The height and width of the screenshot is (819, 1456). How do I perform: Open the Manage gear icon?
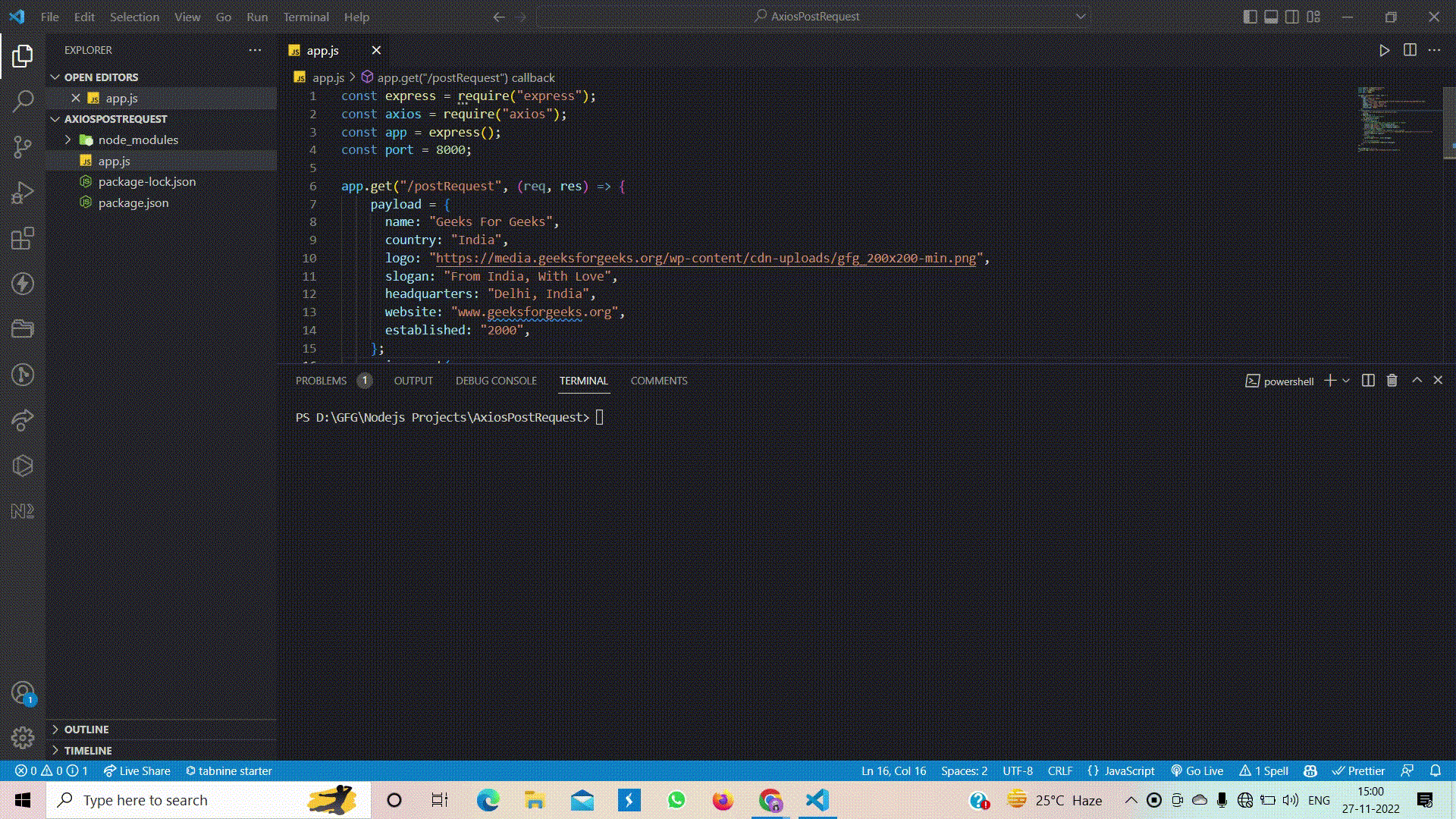pyautogui.click(x=23, y=737)
